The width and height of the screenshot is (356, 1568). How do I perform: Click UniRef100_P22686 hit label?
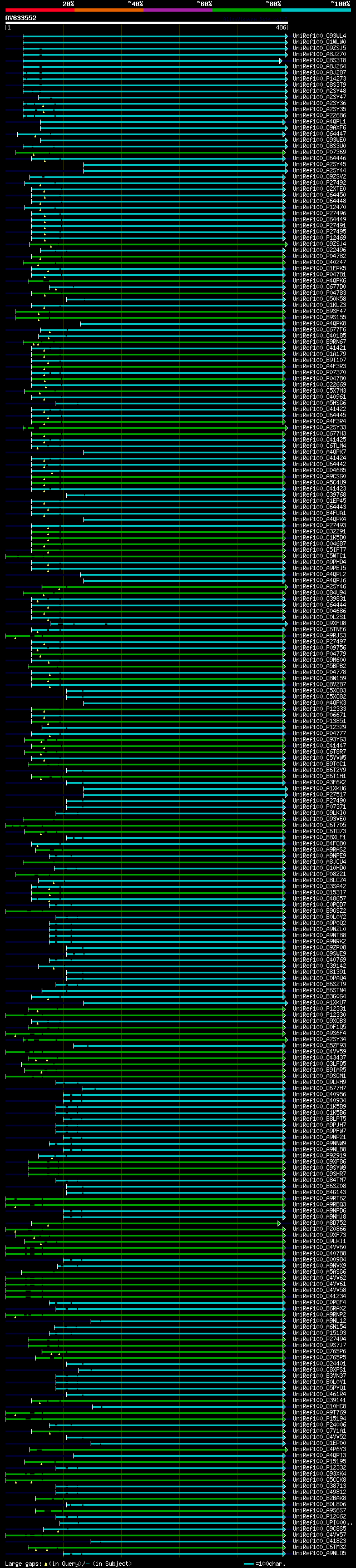click(319, 116)
